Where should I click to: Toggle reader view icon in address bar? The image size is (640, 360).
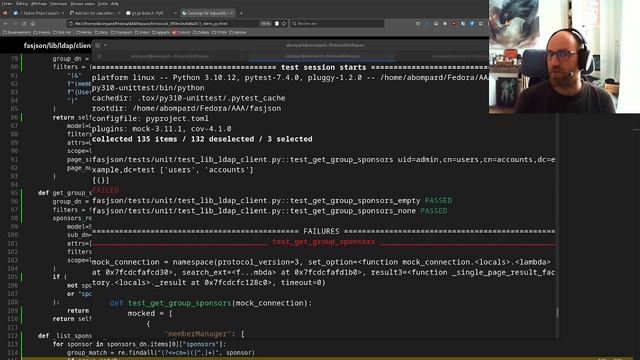277,24
